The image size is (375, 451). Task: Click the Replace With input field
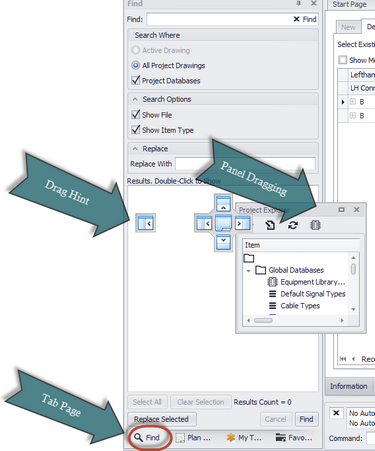[245, 164]
